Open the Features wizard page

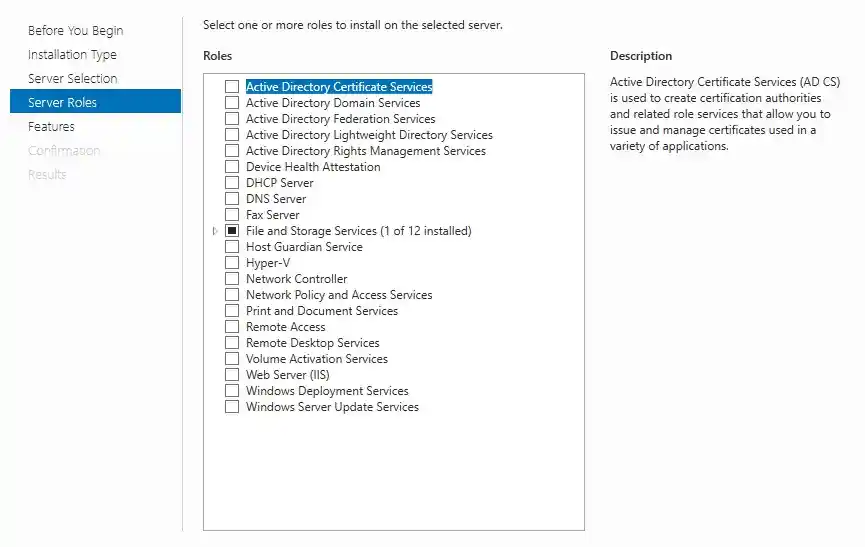51,127
